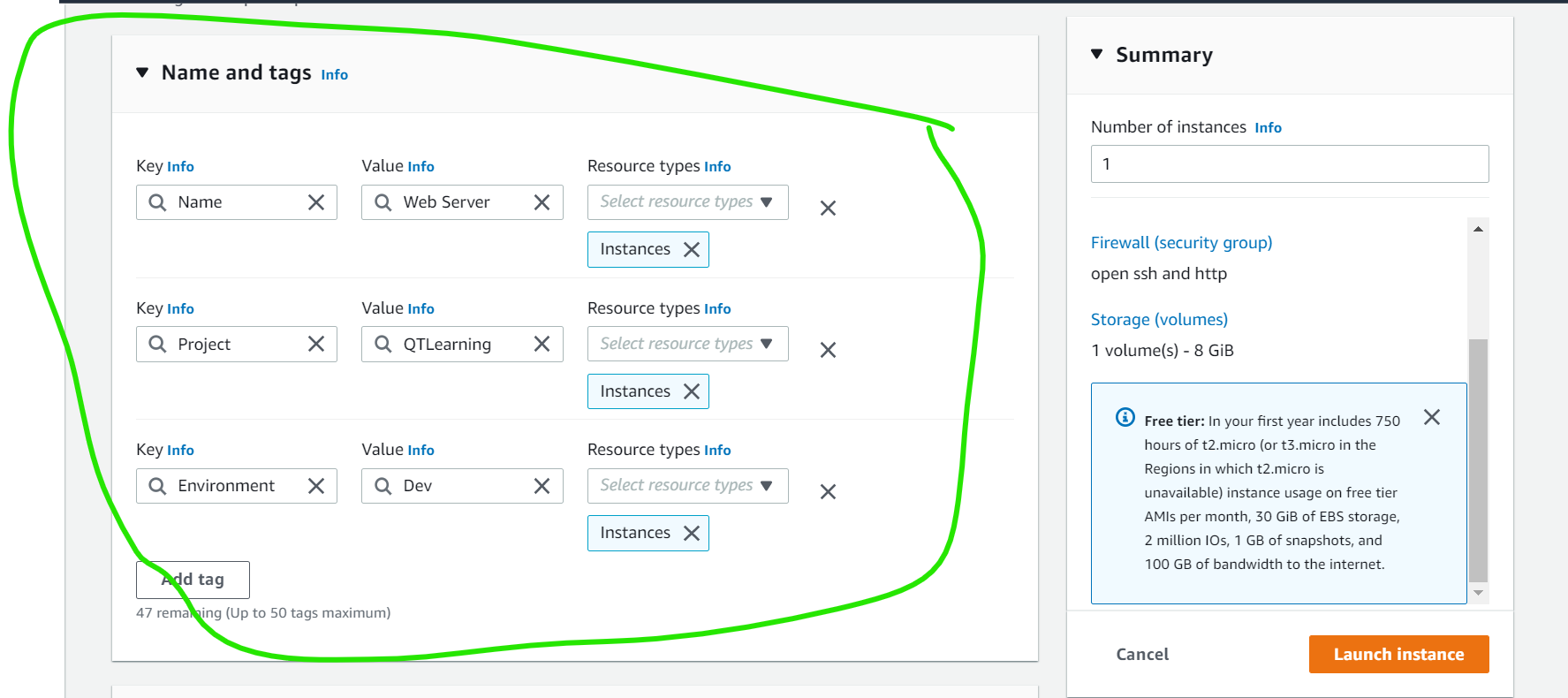Clear the Name key field

[x=316, y=202]
